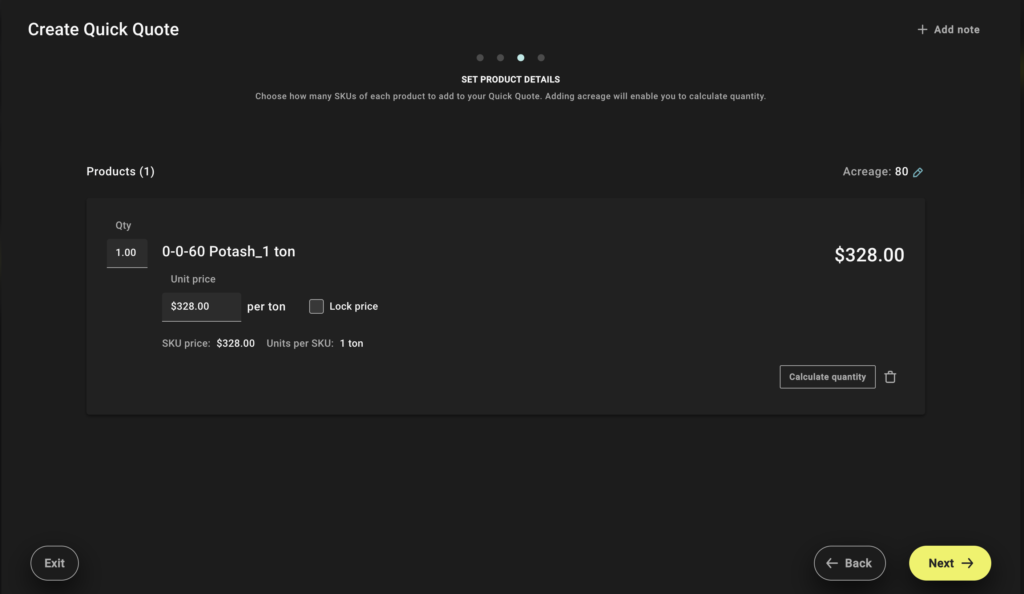Click the large $328.00 line total
The image size is (1024, 594).
click(869, 256)
